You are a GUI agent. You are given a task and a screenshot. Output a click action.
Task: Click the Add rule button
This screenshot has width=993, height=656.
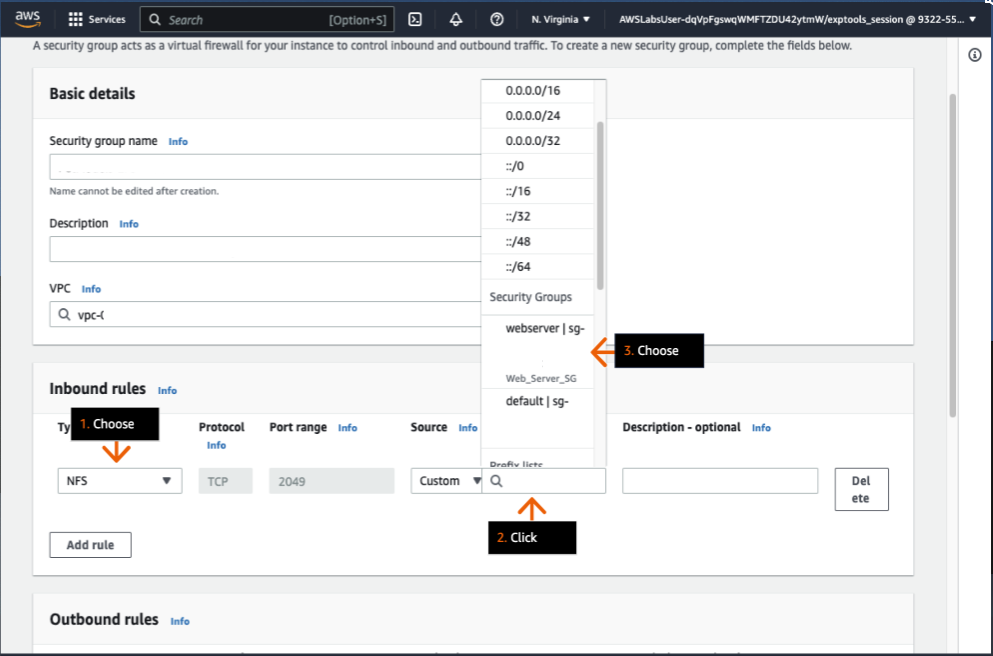click(x=90, y=544)
